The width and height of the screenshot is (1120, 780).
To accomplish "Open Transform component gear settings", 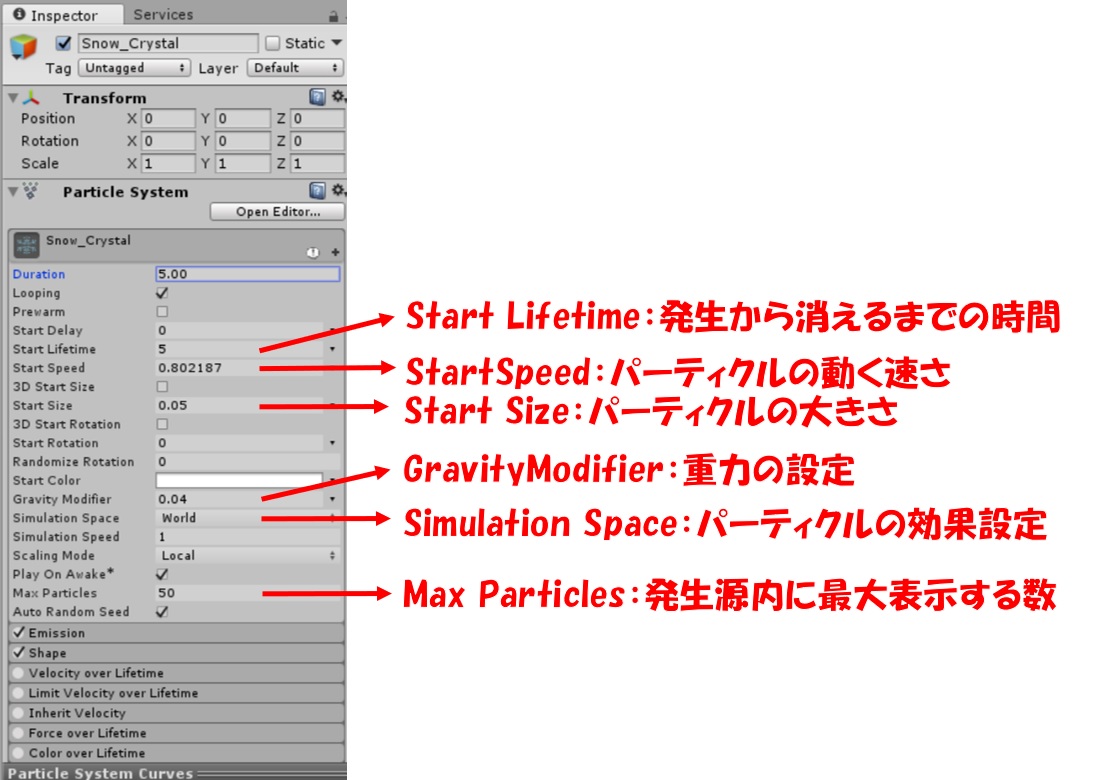I will pyautogui.click(x=338, y=97).
